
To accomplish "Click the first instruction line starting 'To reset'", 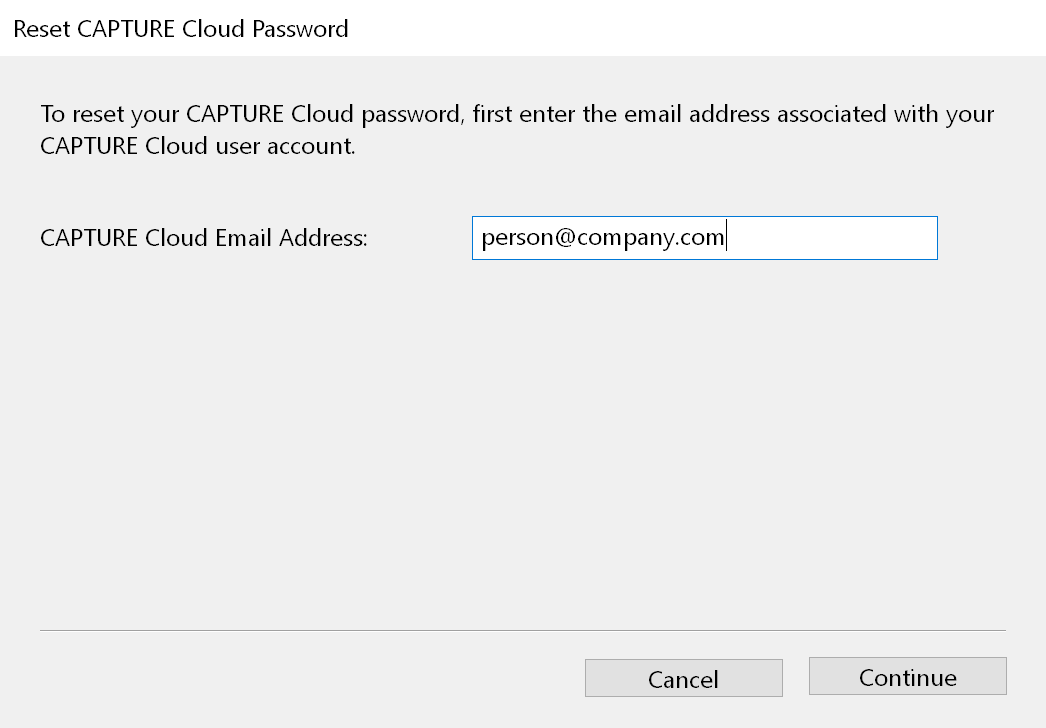I will (517, 114).
